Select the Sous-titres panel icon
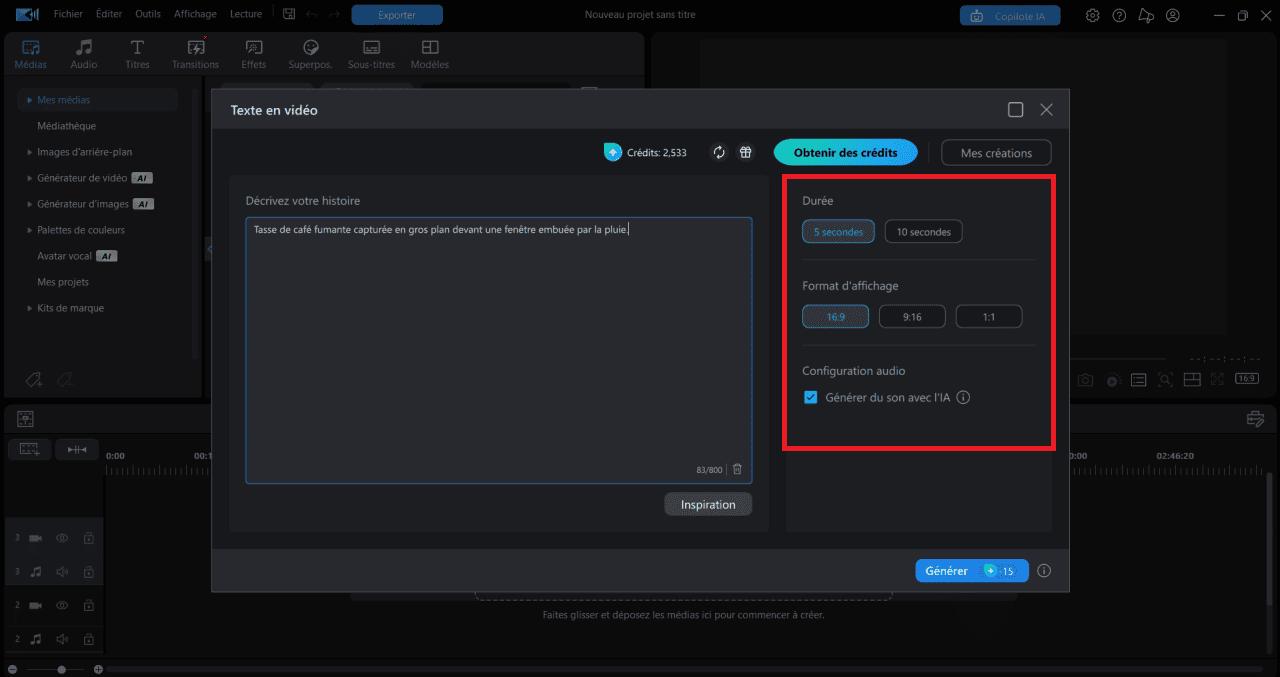This screenshot has width=1280, height=677. tap(371, 52)
